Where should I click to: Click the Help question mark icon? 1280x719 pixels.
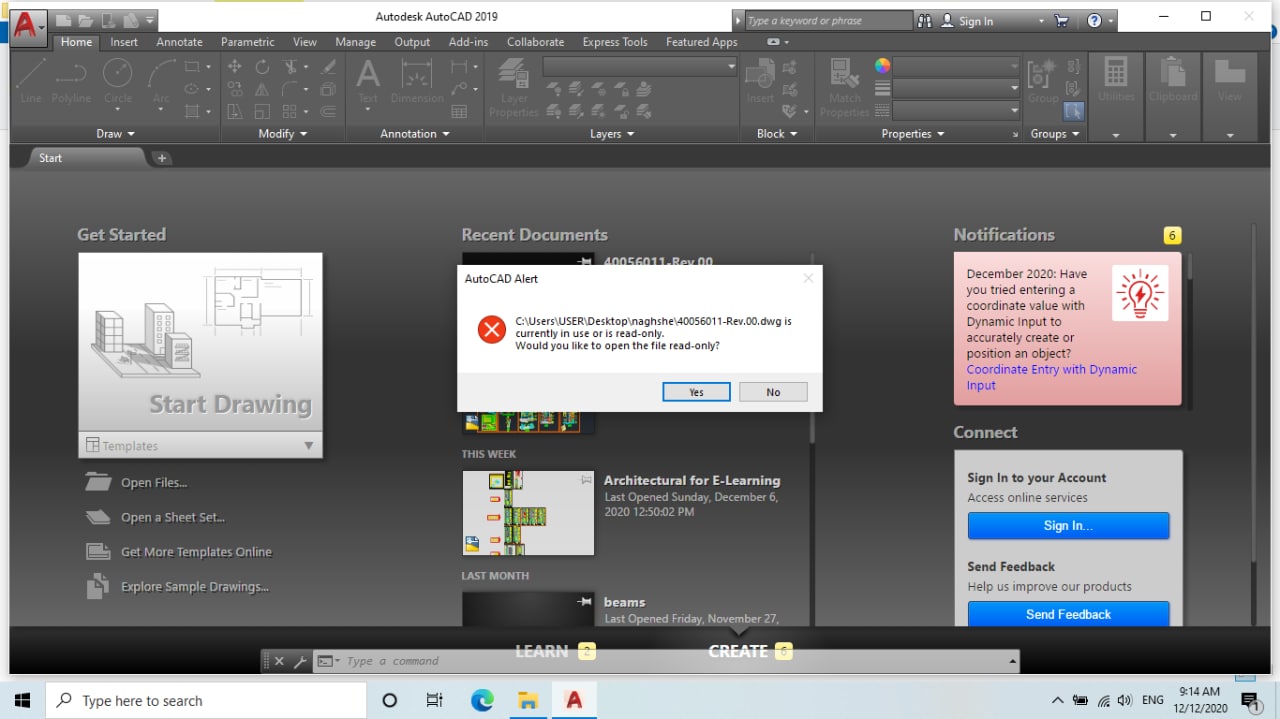point(1094,20)
